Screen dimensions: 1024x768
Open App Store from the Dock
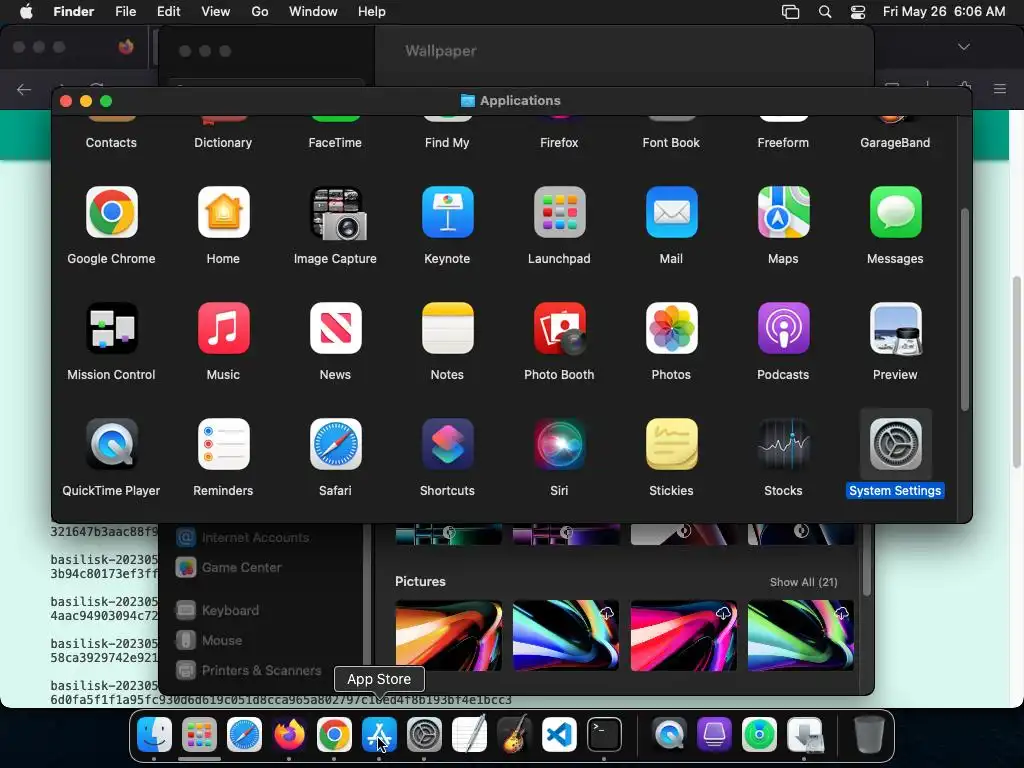point(379,734)
